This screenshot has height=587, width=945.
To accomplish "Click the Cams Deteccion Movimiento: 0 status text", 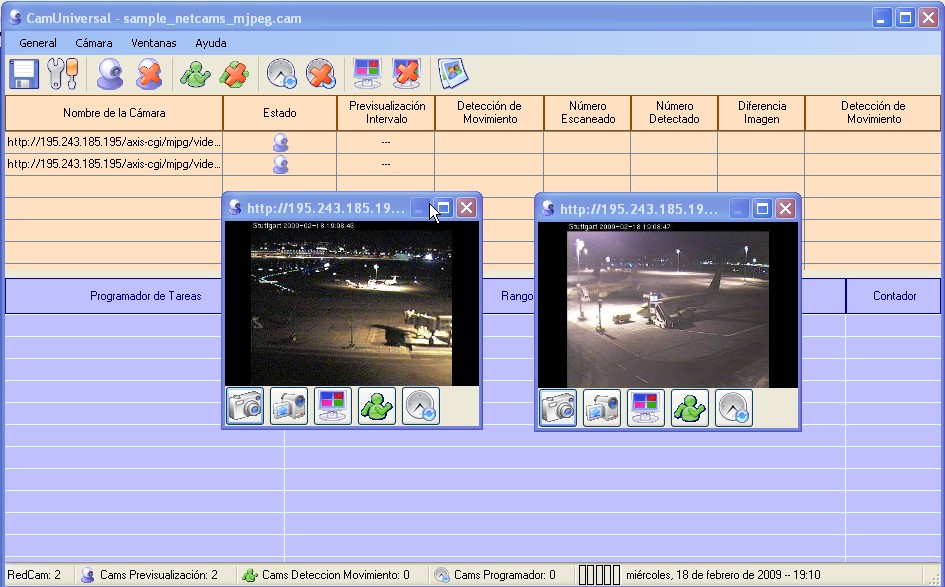I will click(336, 575).
